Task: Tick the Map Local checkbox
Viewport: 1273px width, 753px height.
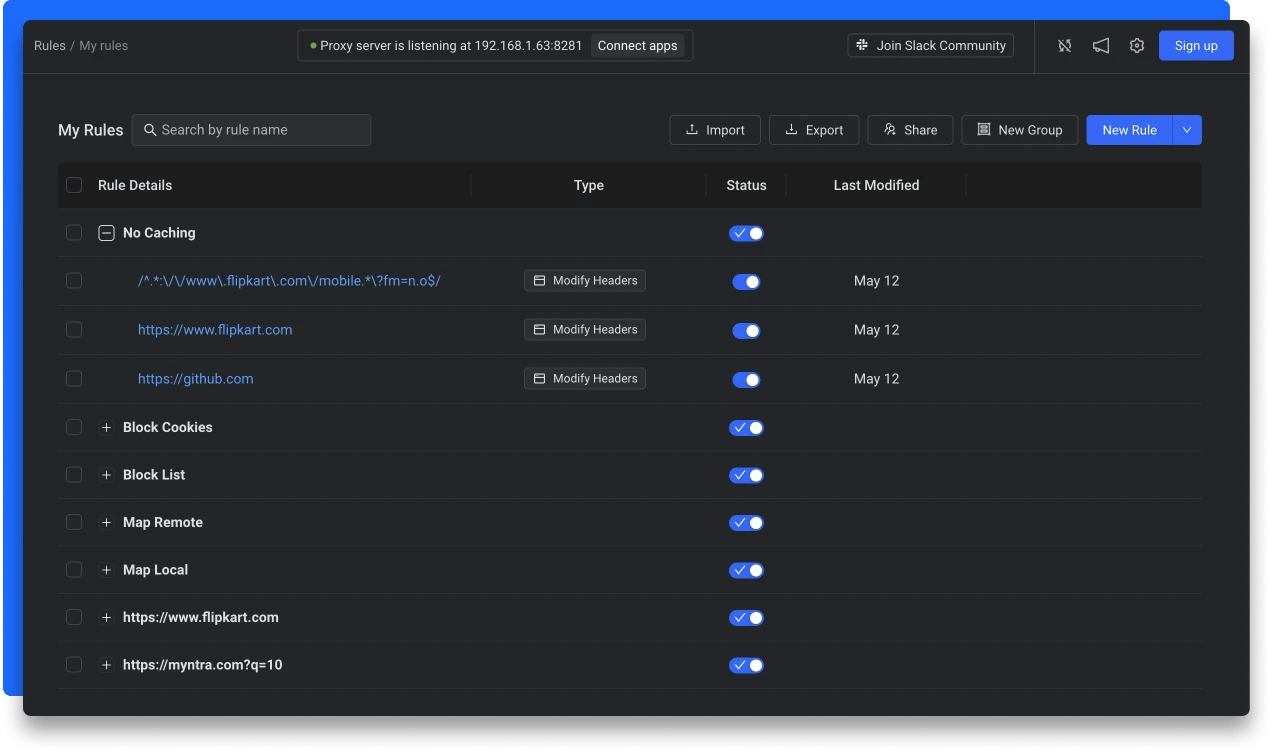Action: point(74,570)
